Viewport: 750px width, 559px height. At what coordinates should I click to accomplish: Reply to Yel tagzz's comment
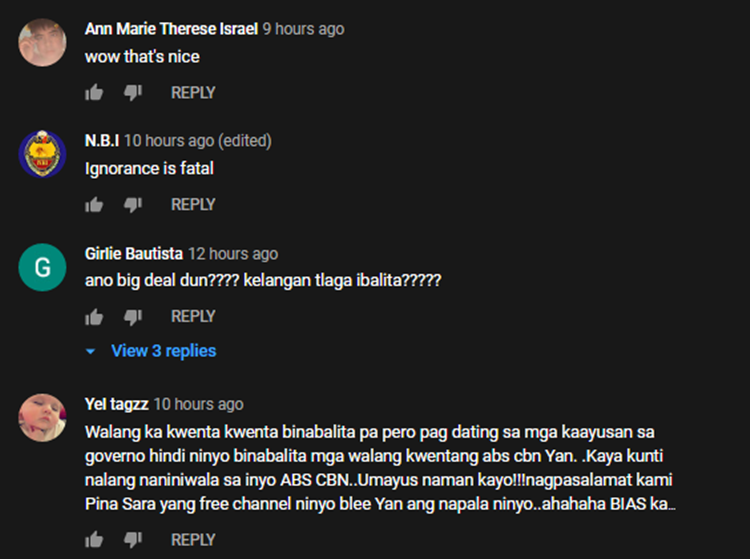click(x=193, y=539)
